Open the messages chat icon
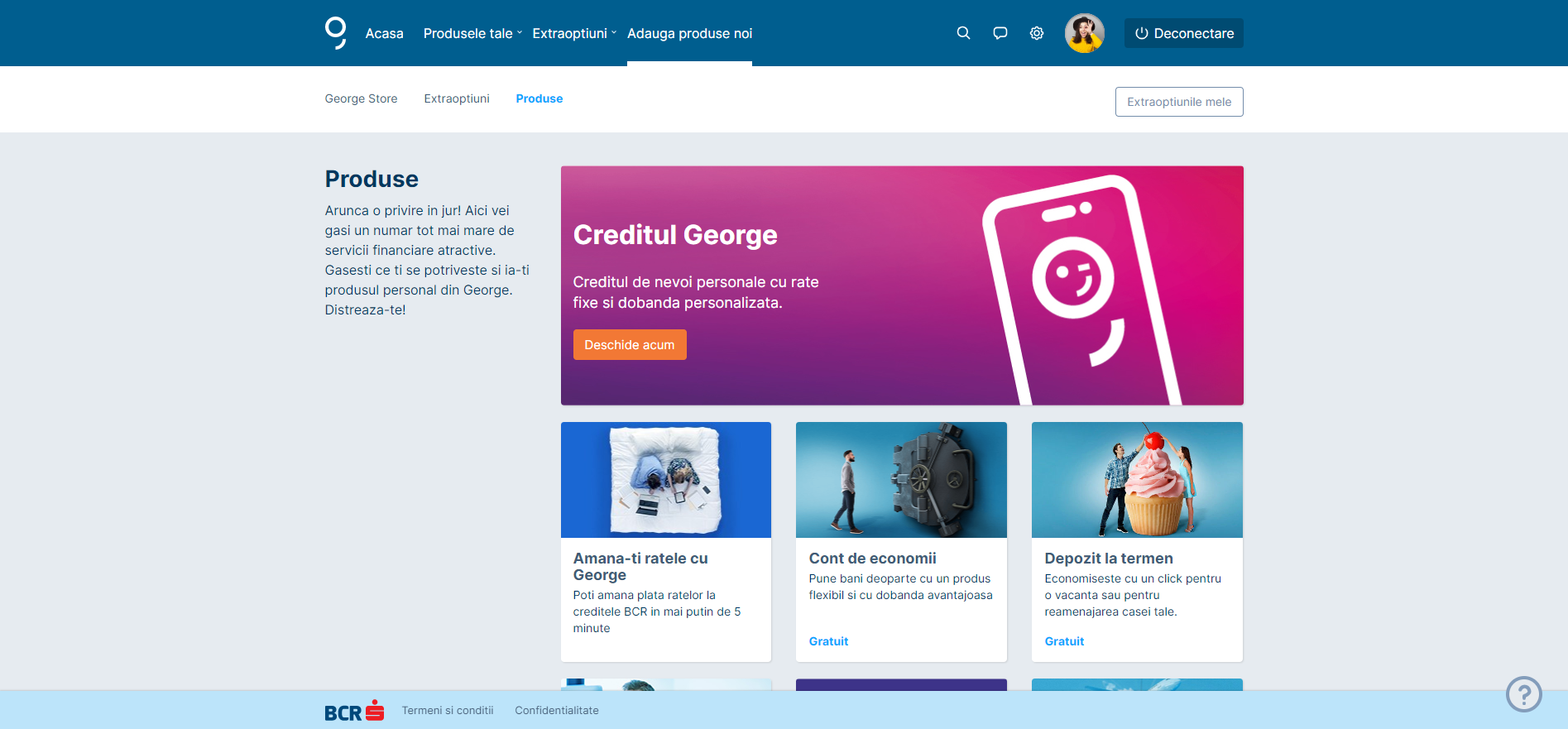 1000,33
